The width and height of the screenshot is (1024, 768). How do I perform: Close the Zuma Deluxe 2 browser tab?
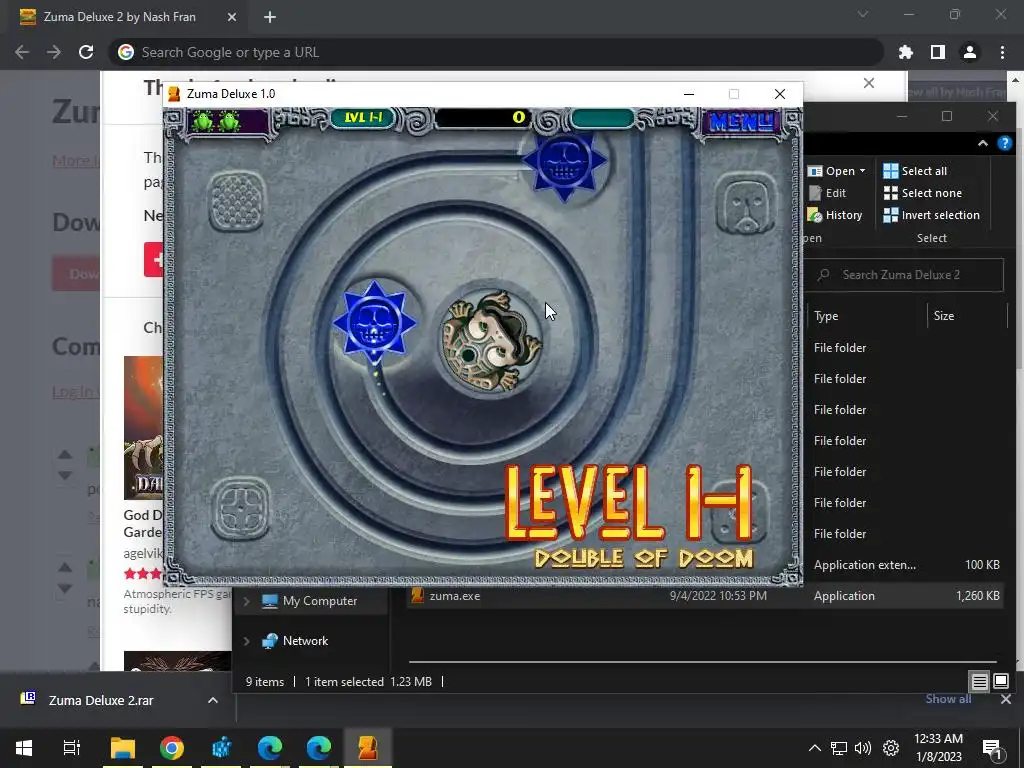pyautogui.click(x=232, y=17)
